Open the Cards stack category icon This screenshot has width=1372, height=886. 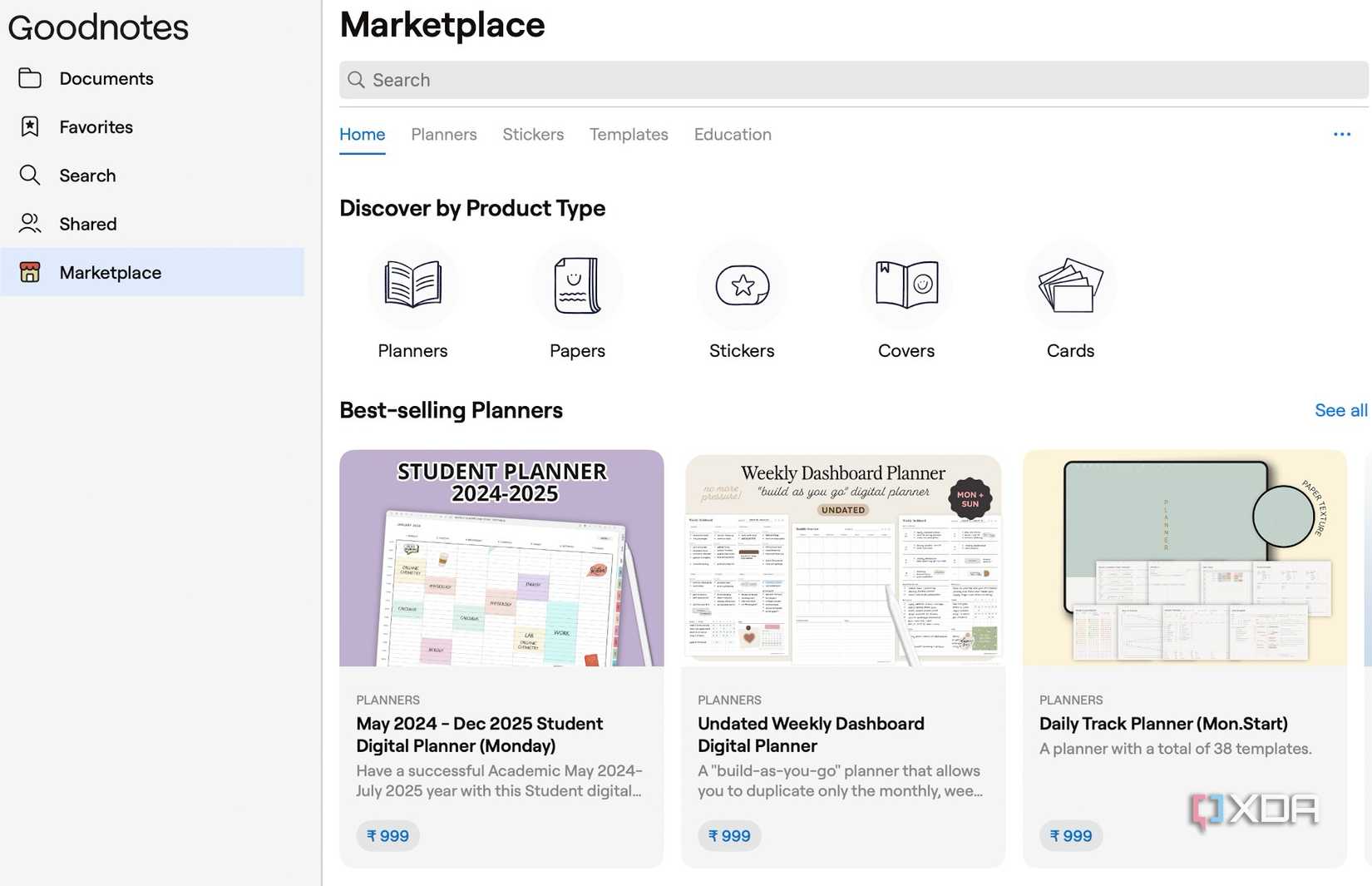click(x=1070, y=285)
